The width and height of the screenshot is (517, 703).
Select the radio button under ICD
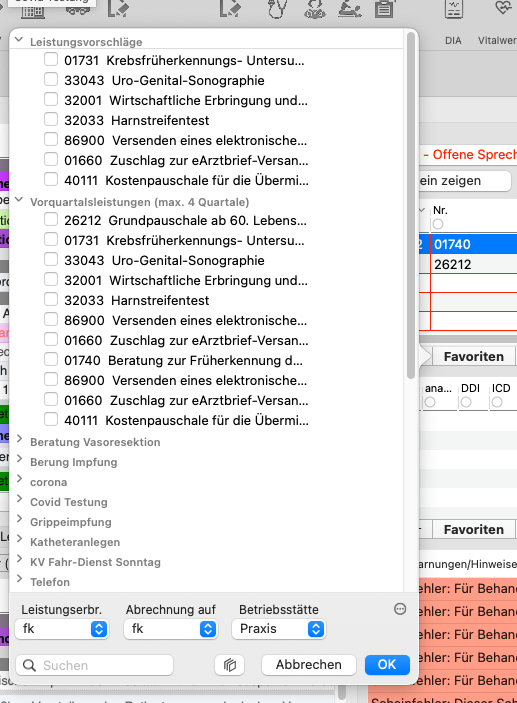point(496,402)
